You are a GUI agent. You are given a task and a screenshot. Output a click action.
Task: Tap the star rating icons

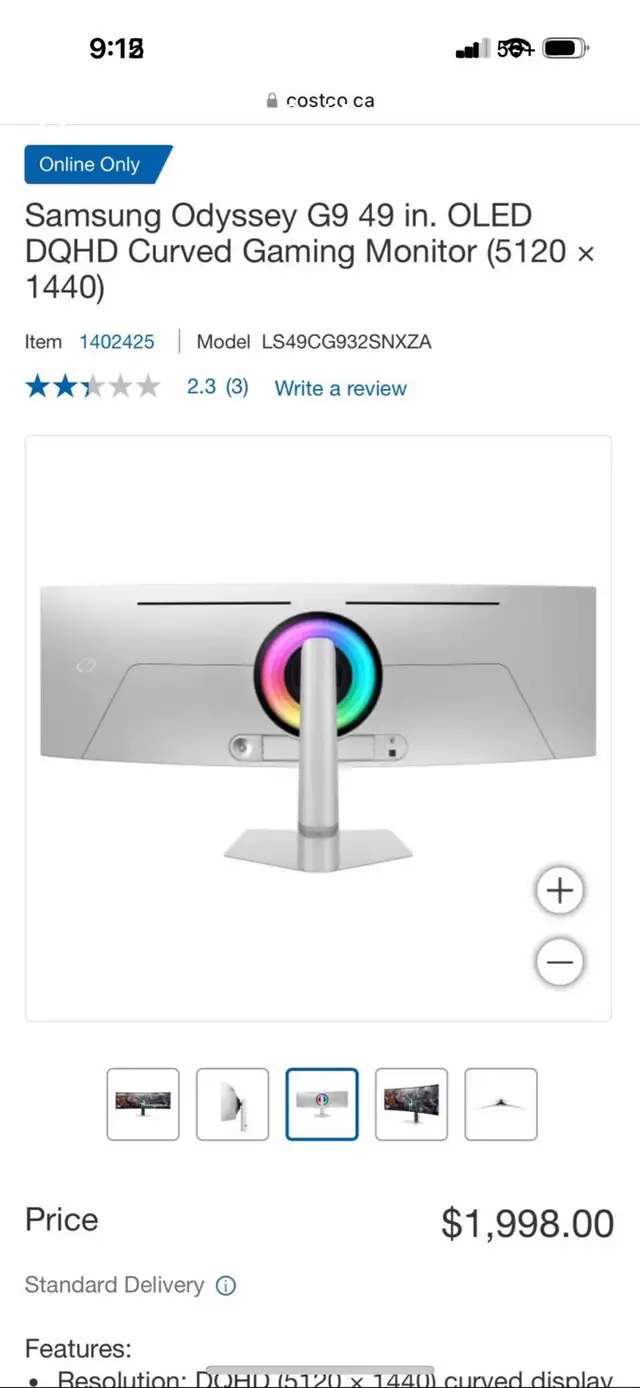tap(92, 387)
